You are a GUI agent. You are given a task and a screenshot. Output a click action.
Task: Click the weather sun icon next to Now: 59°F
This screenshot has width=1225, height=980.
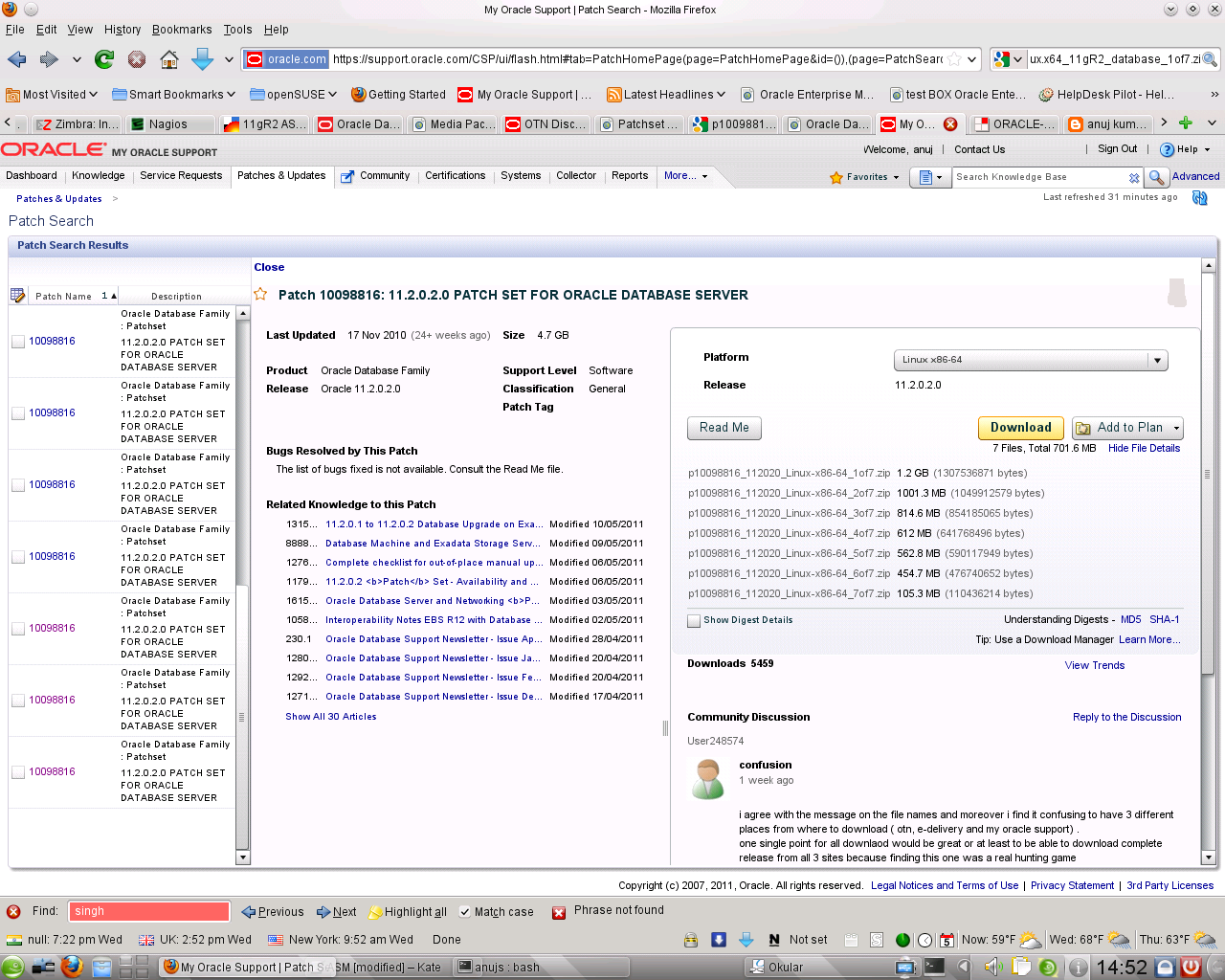point(1030,939)
